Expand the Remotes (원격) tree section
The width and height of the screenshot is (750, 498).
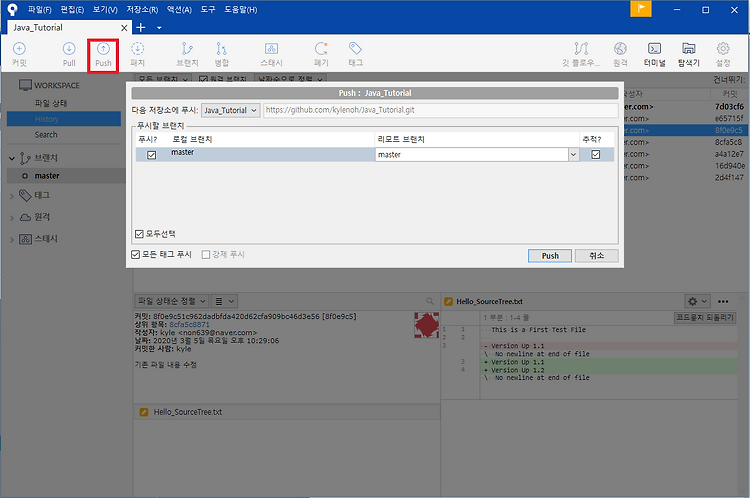12,218
